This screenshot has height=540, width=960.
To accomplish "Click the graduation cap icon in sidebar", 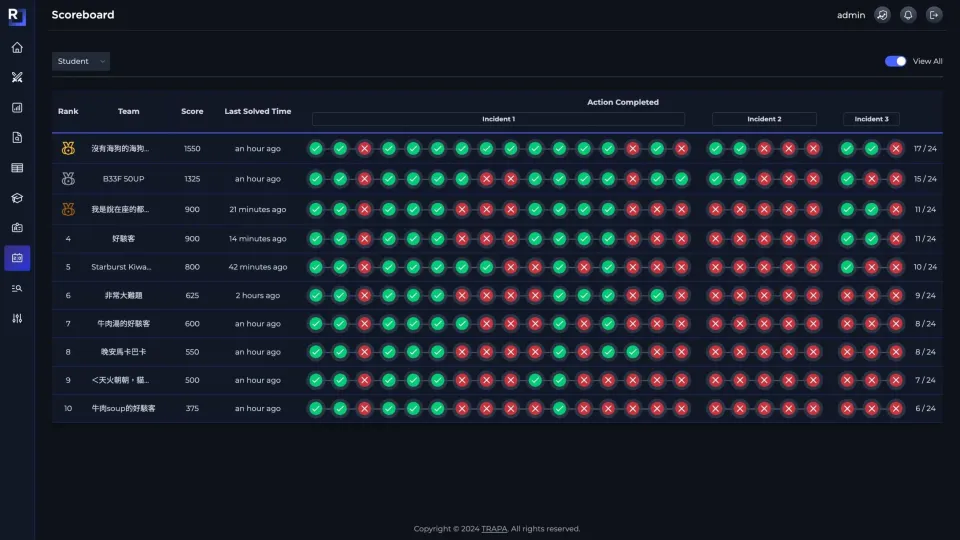I will [x=17, y=198].
